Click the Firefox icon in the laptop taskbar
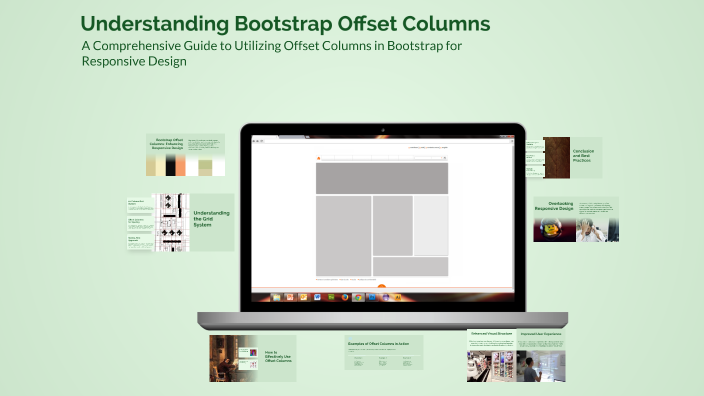Viewport: 704px width, 396px height. point(345,297)
